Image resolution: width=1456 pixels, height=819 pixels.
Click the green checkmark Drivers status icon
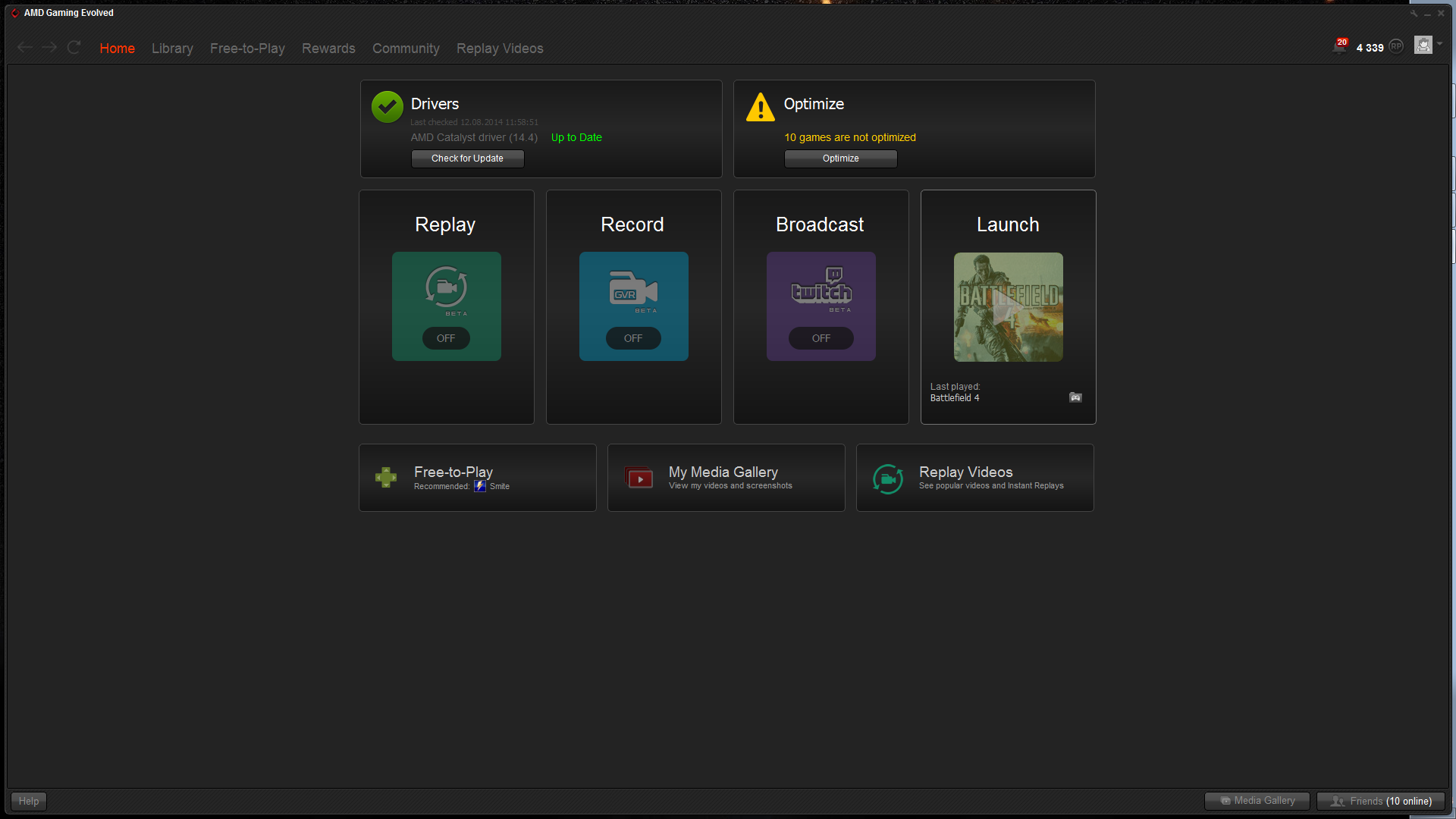(x=388, y=107)
